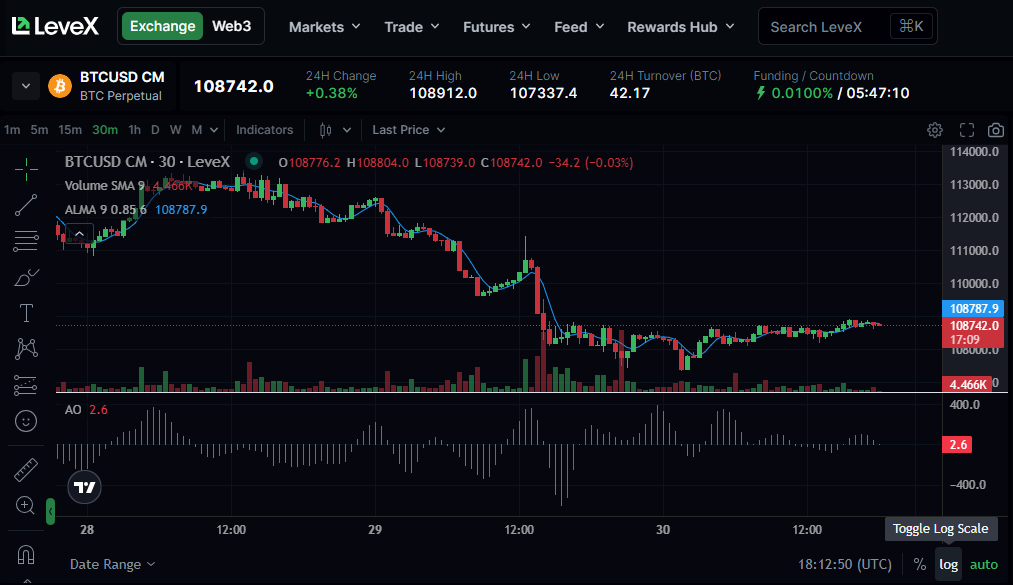Click the +0.38% 24H change value

pyautogui.click(x=331, y=93)
